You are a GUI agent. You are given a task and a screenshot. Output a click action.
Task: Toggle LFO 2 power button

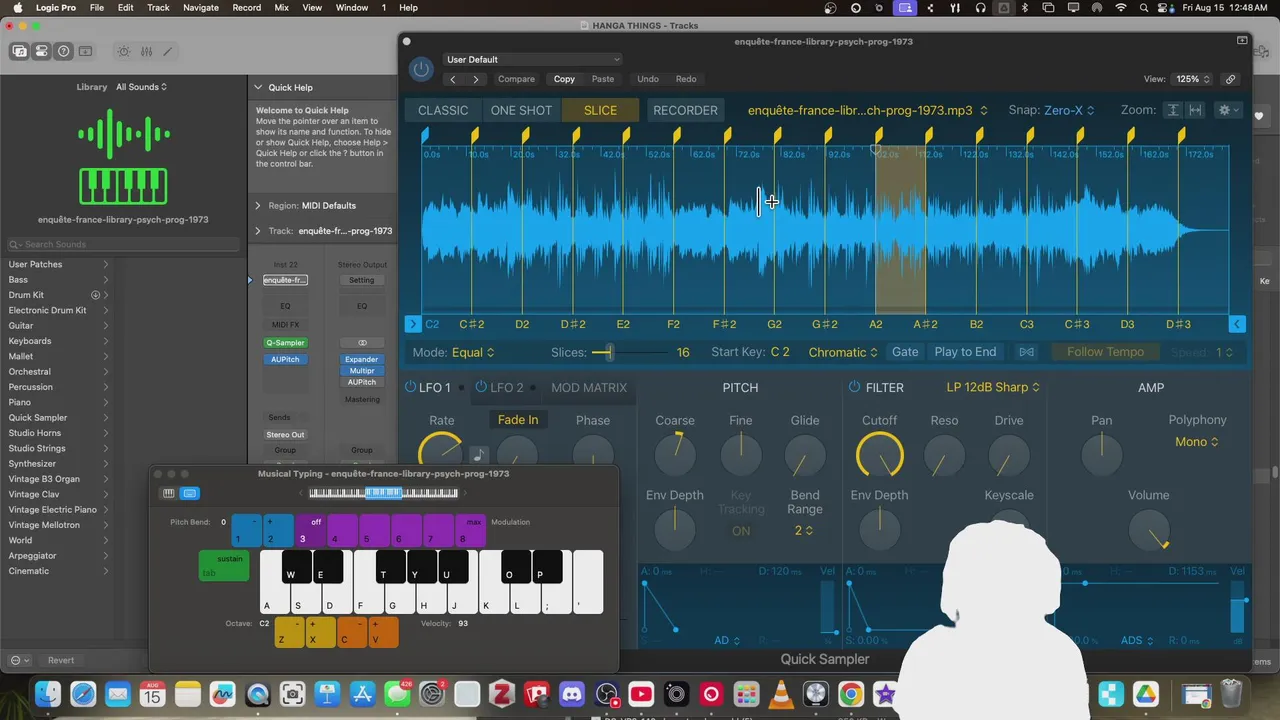[x=481, y=387]
